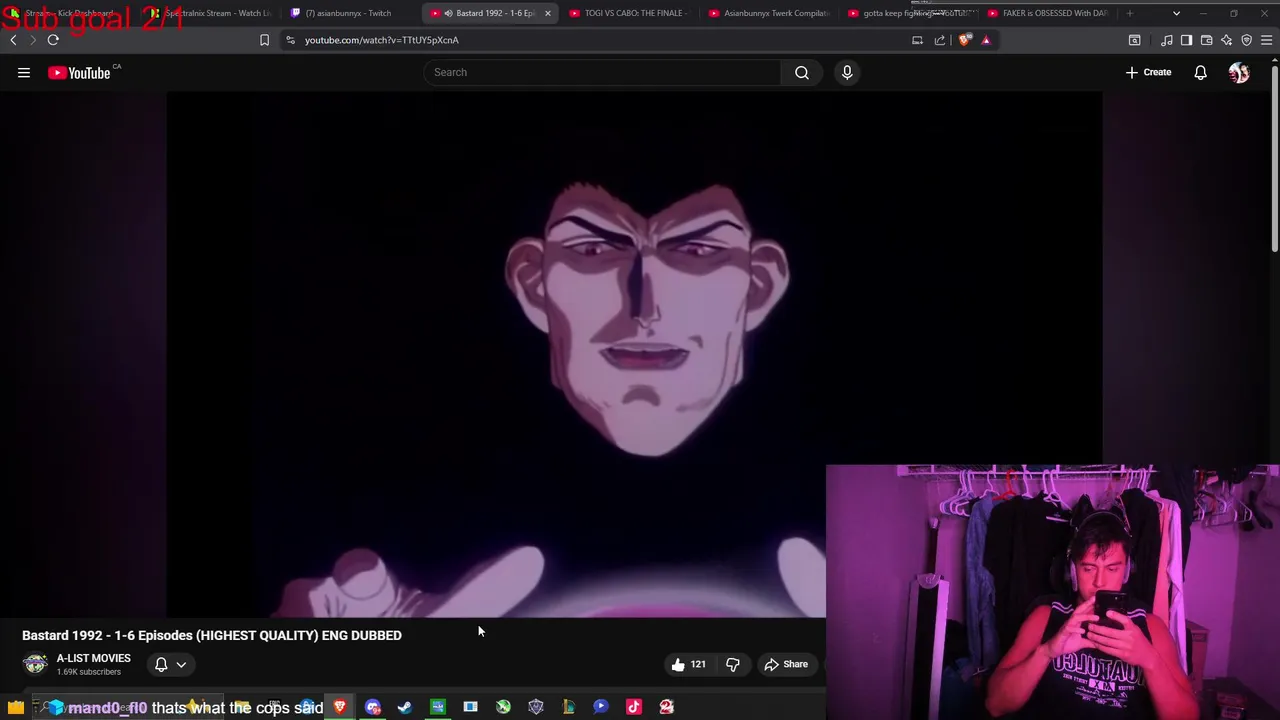
Task: Open Xbox app on the taskbar
Action: 503,707
